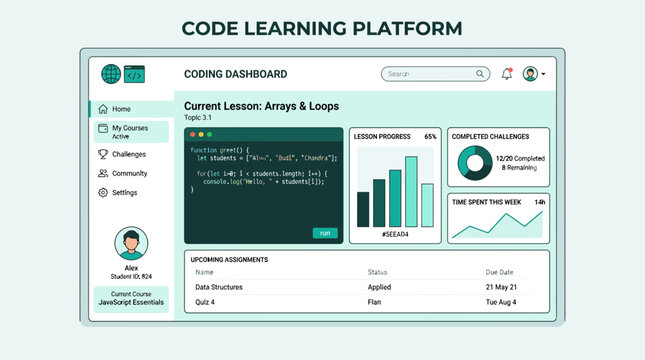Screen dimensions: 645x360
Task: Click the Time Spent line chart
Action: 498,225
